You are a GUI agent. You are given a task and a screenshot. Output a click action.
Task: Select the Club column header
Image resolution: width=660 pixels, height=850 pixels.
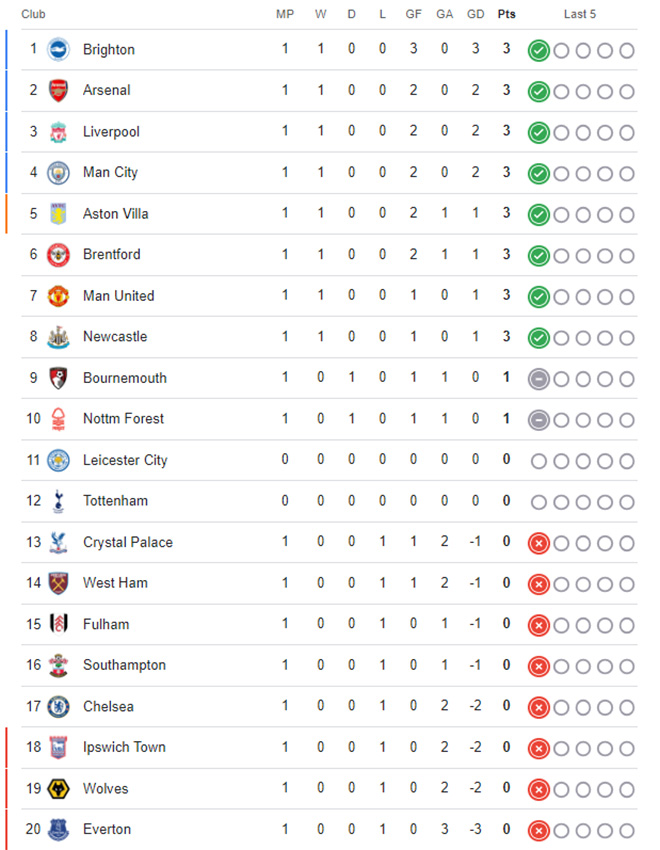[33, 15]
